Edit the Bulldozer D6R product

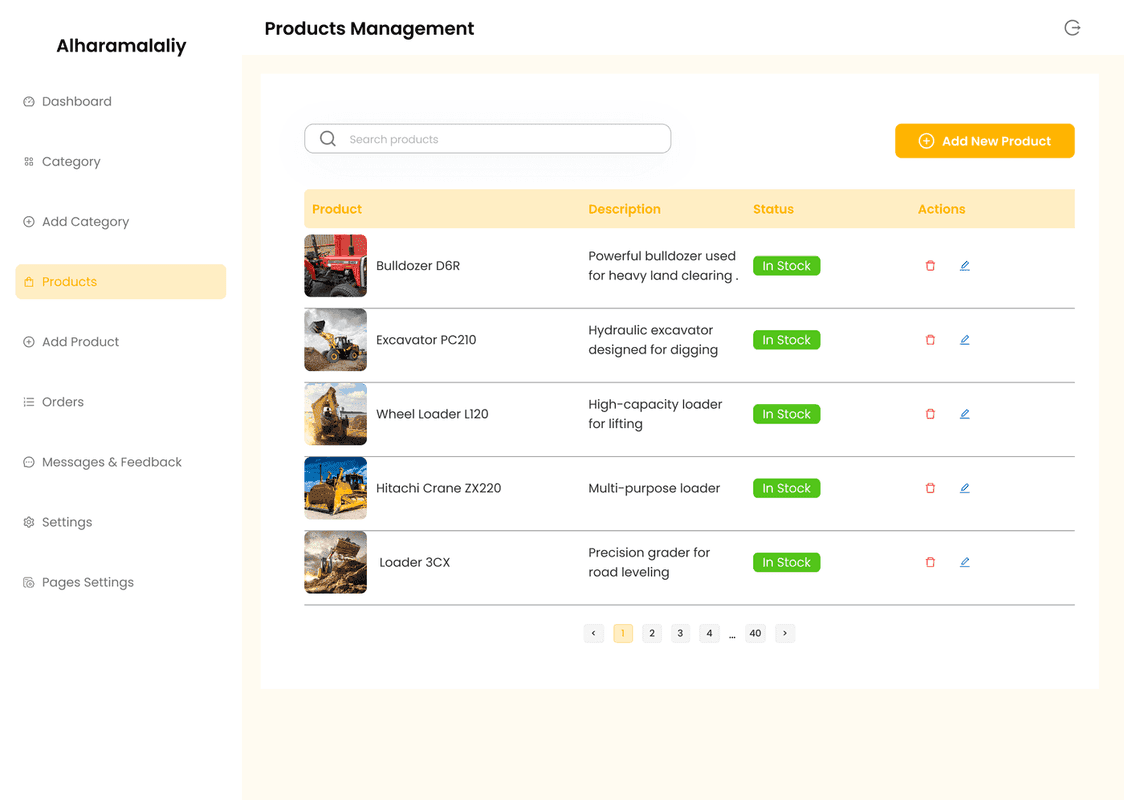[x=964, y=266]
